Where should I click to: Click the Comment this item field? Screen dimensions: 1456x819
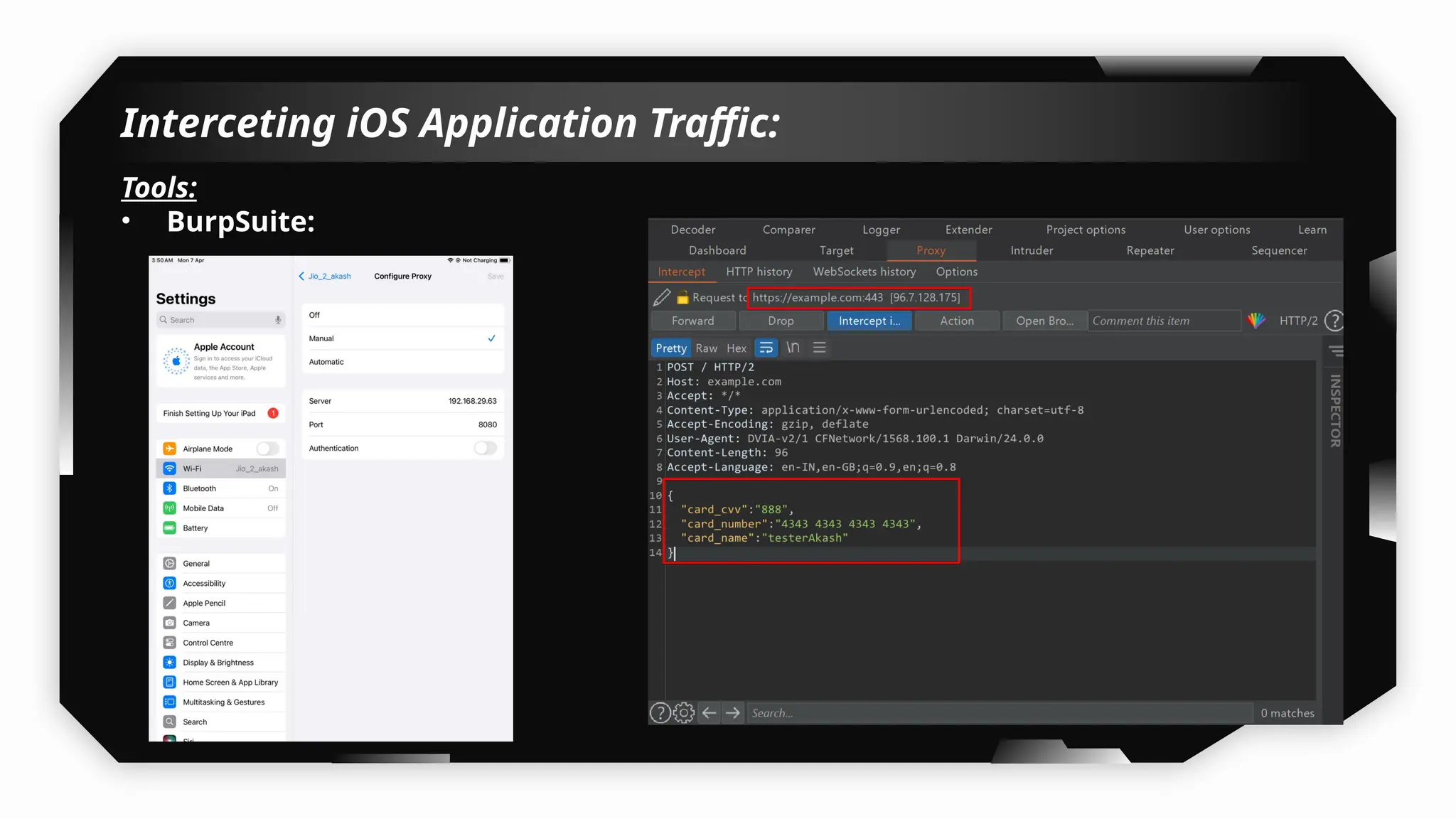pos(1165,321)
